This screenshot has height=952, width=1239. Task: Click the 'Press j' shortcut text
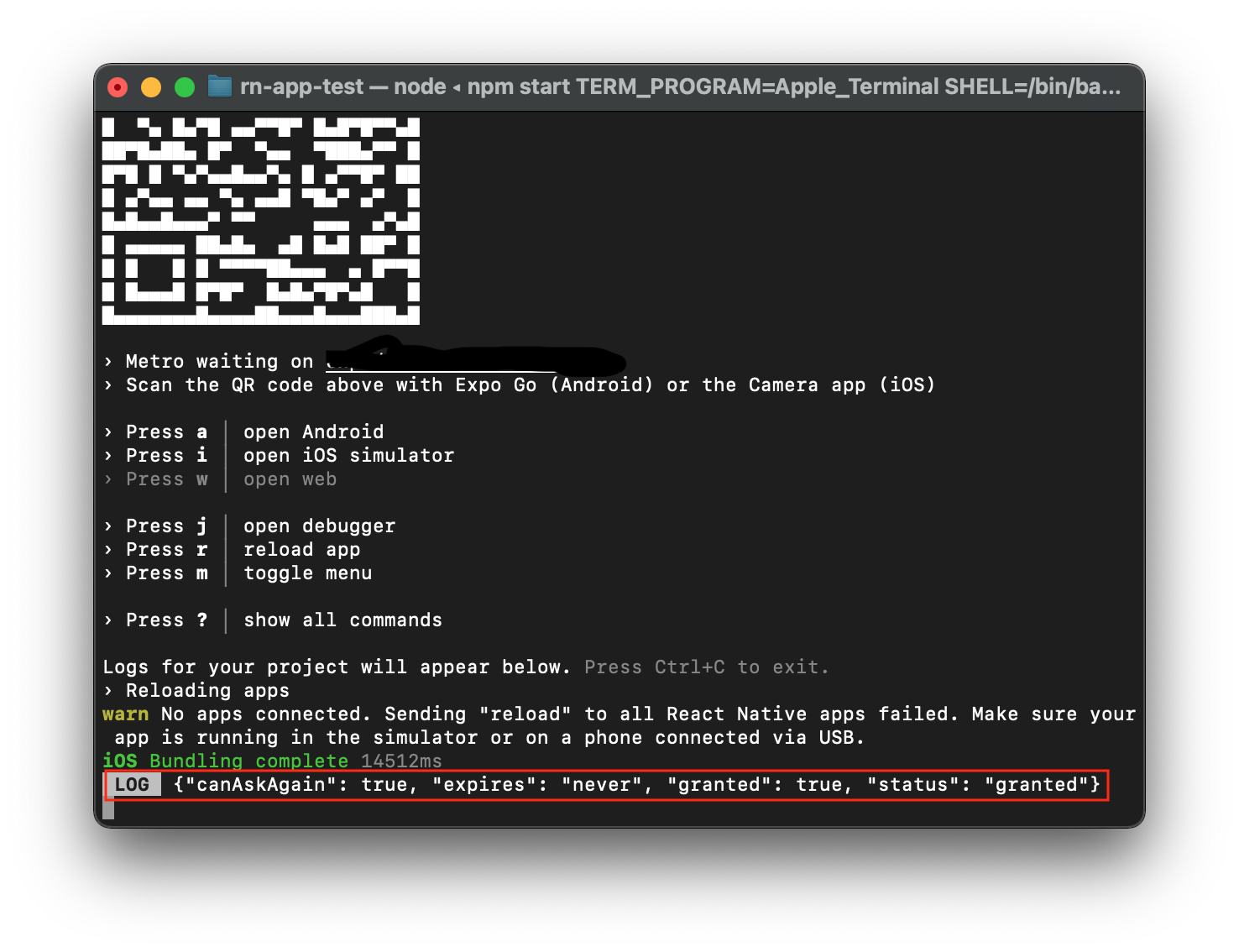tap(166, 526)
